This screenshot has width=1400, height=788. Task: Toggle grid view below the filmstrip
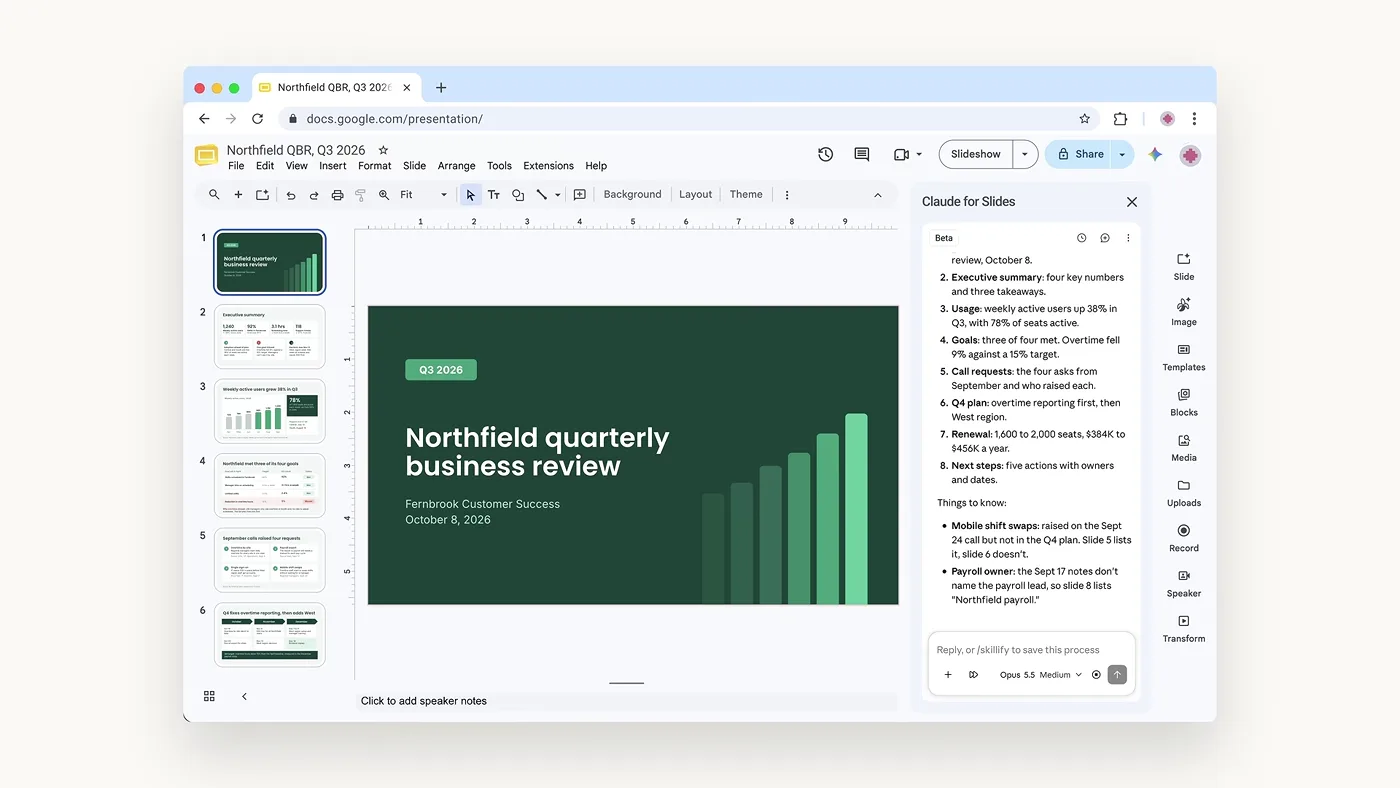(209, 696)
